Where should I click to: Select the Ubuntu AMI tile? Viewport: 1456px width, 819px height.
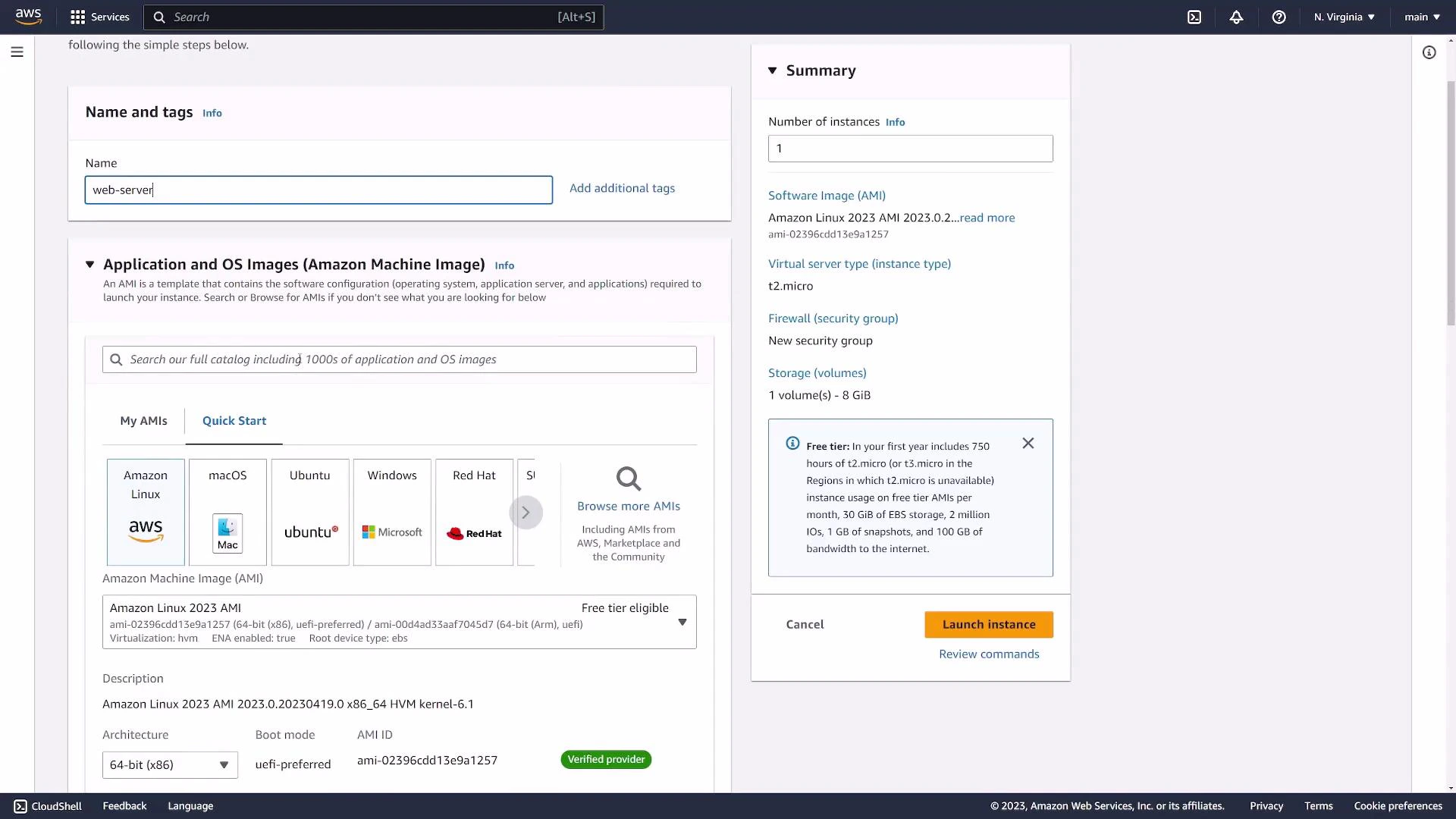pos(309,512)
